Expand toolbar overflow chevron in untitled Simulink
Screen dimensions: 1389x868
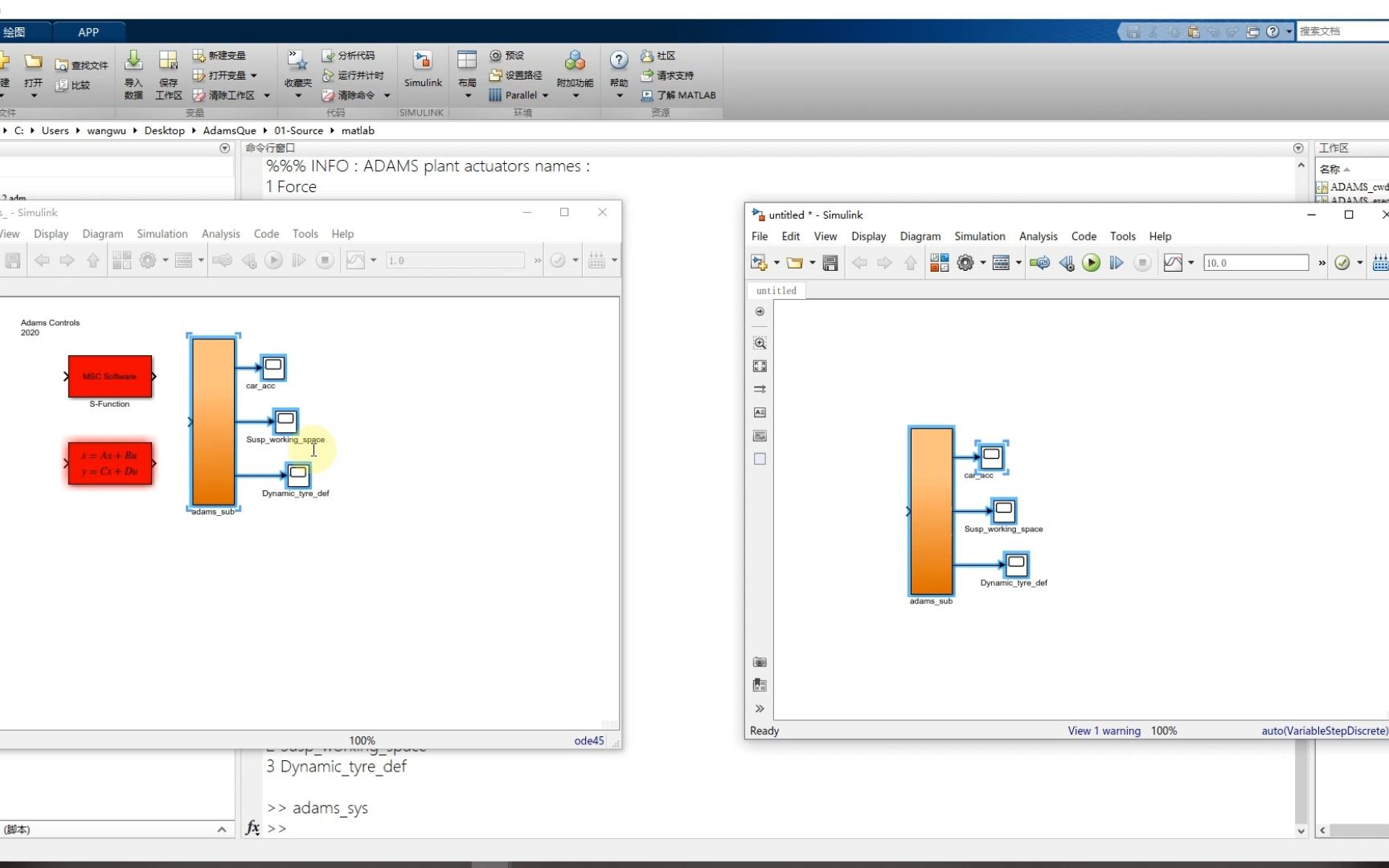(1321, 263)
